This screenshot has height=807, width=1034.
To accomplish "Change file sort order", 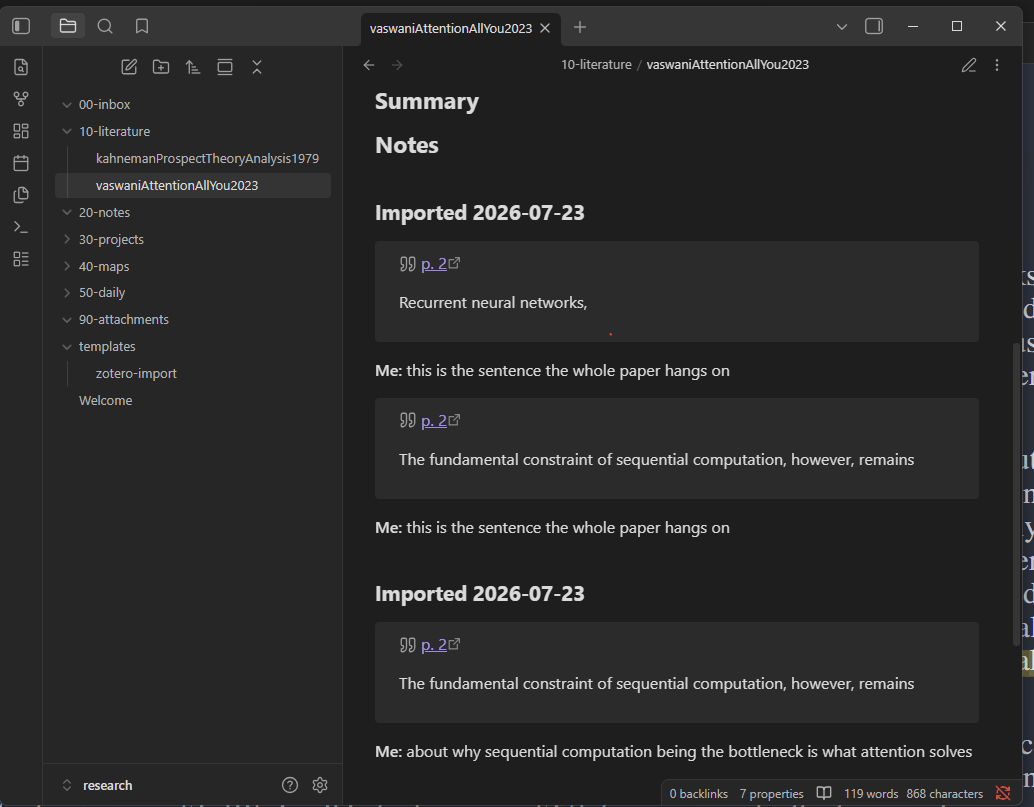I will click(x=193, y=67).
